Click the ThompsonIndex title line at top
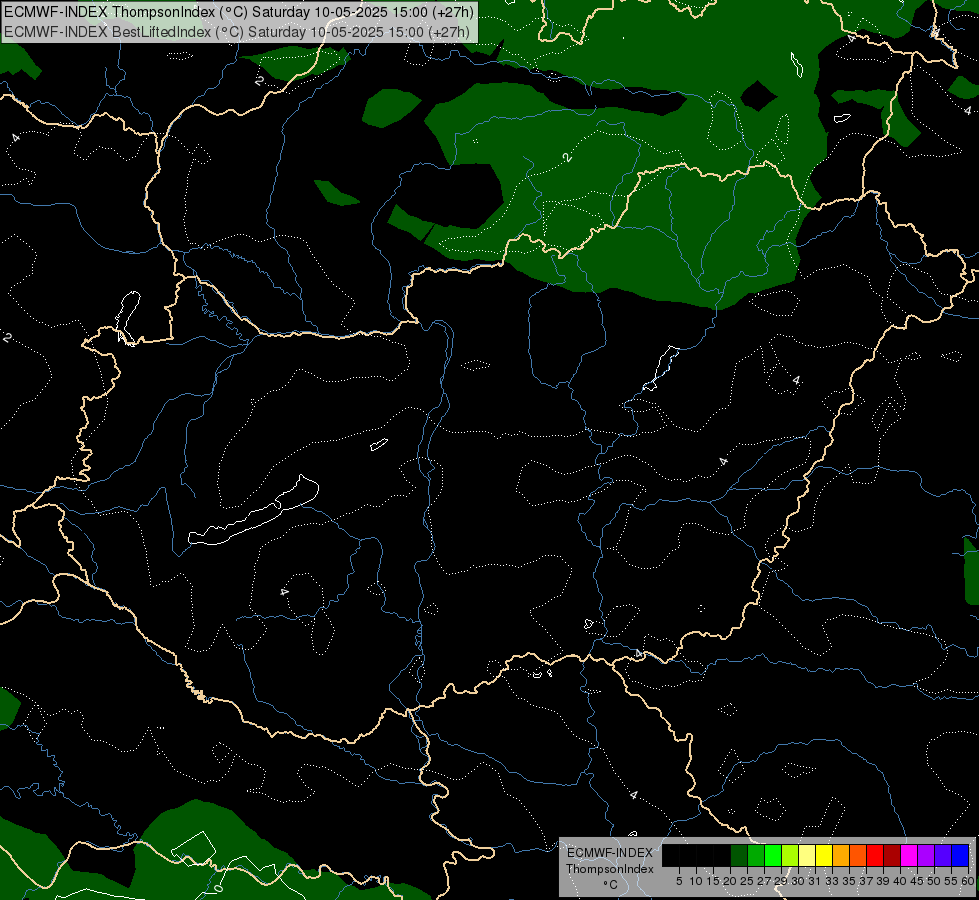 (239, 12)
